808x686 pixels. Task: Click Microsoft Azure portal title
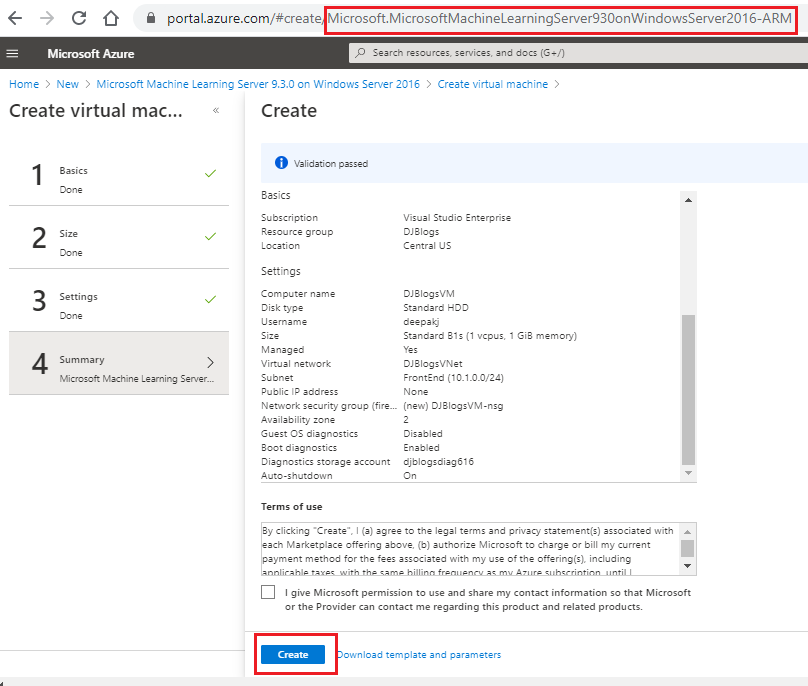tap(91, 54)
